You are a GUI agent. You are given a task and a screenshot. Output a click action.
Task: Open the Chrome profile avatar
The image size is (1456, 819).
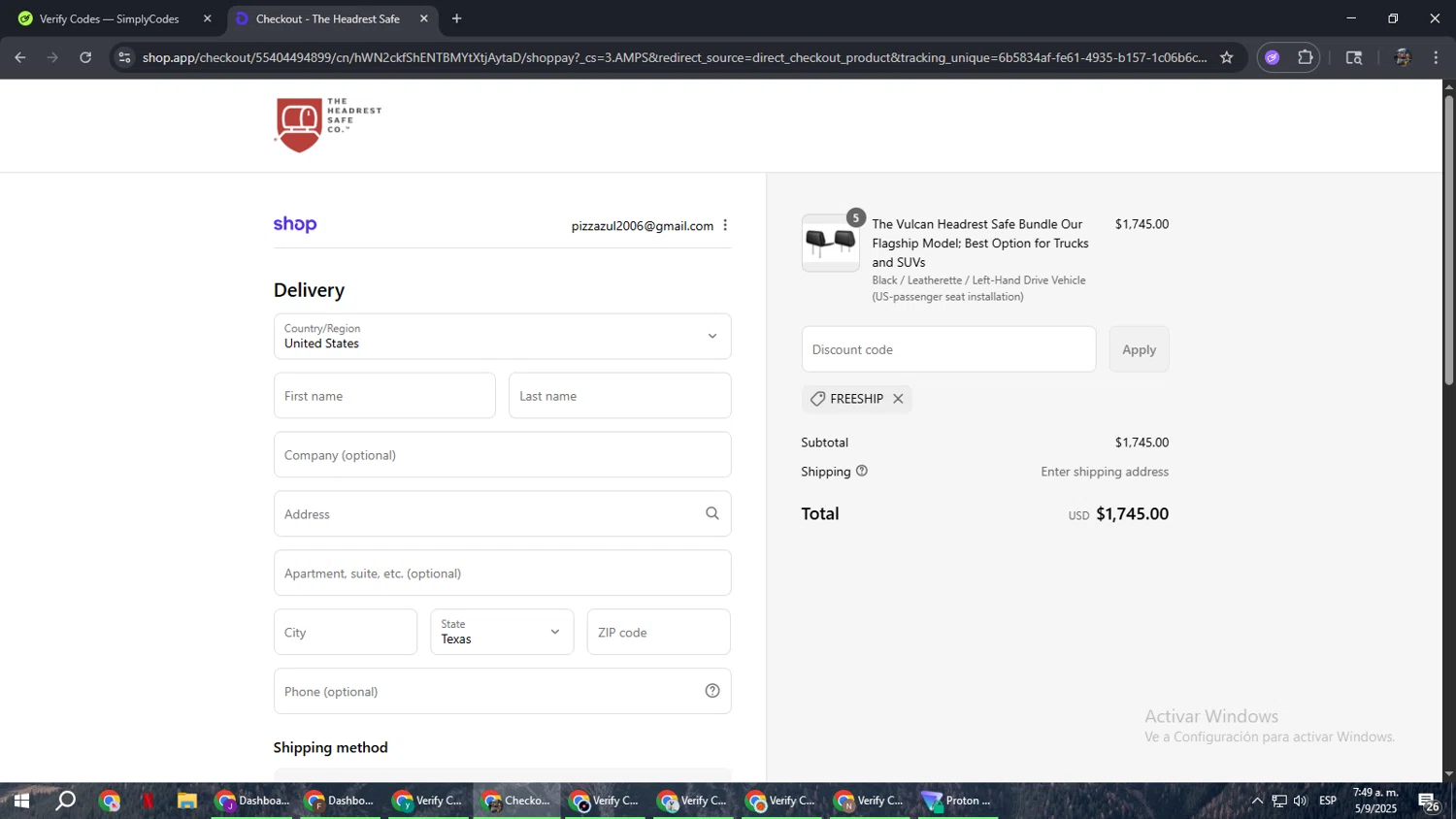[1403, 57]
